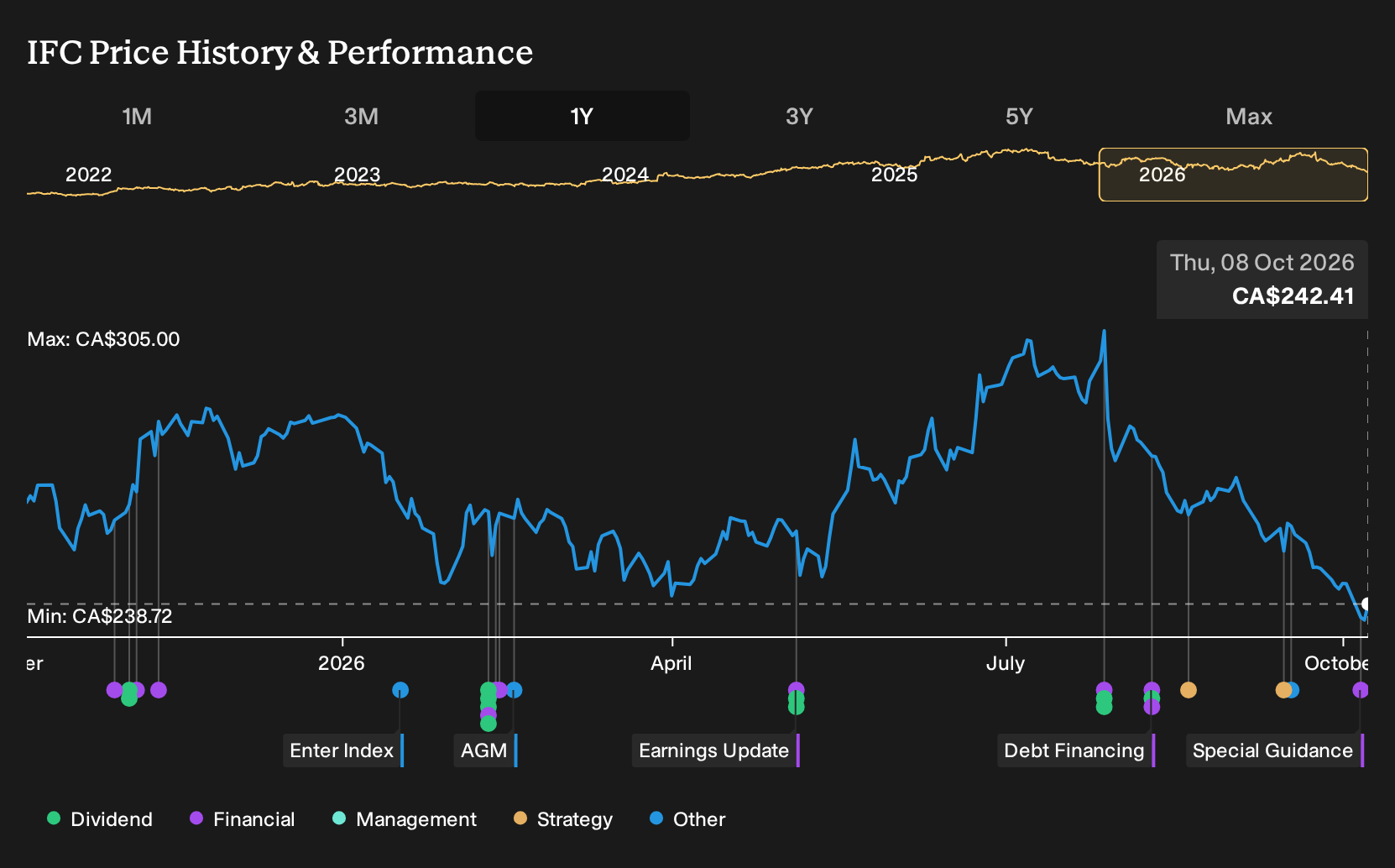Screen dimensions: 1395x868
Task: Click the purple marker above Special Guidance label
Action: [x=1361, y=690]
